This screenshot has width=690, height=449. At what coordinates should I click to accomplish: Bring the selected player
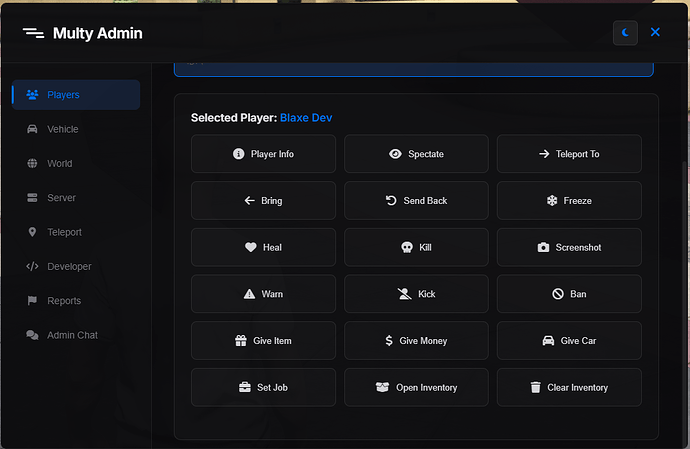click(x=263, y=200)
